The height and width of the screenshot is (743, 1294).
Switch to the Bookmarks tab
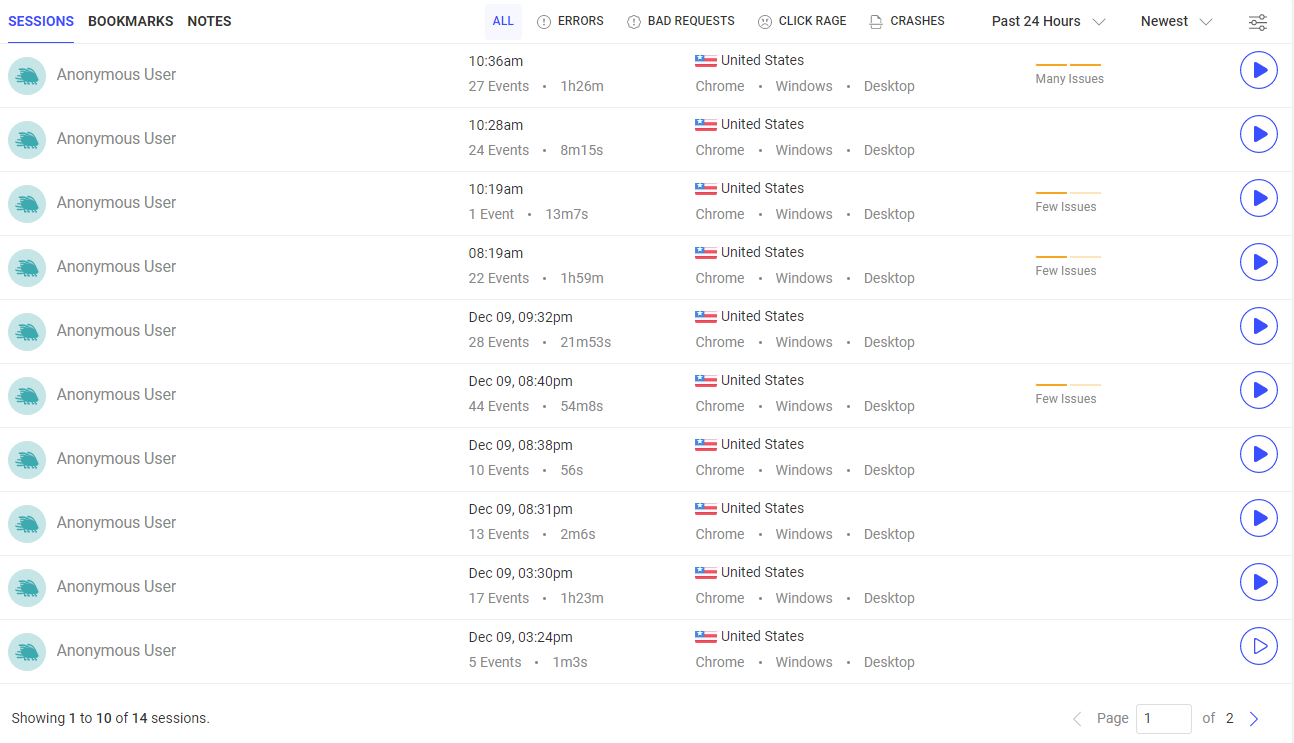130,21
